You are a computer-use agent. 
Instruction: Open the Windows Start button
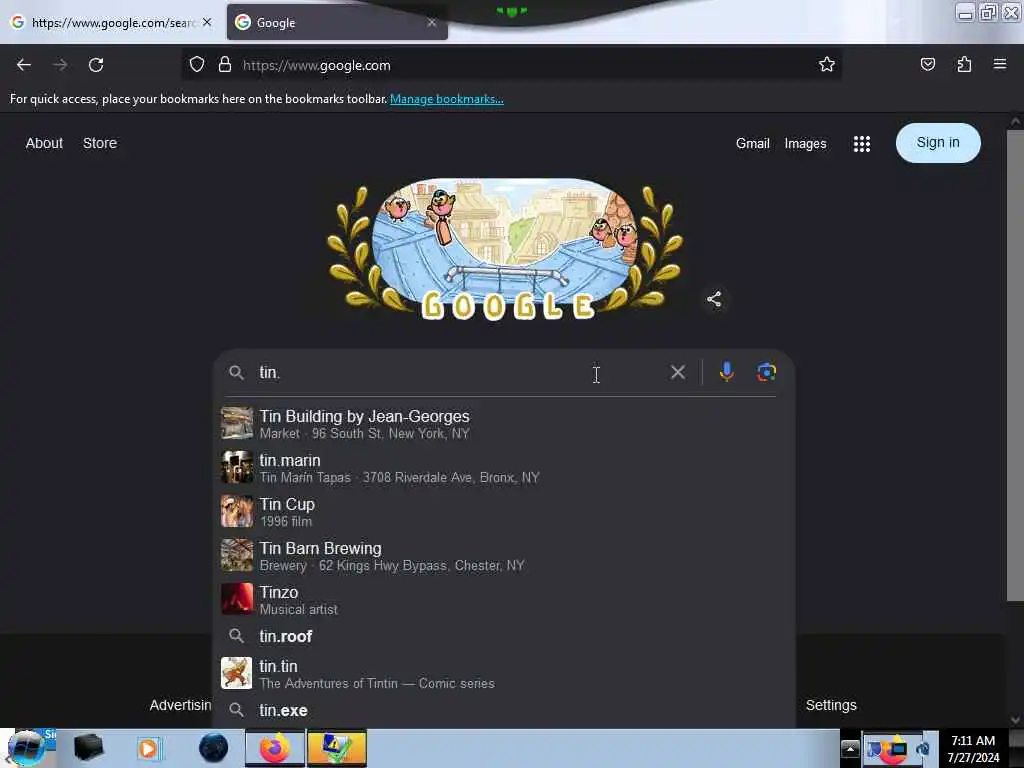click(26, 748)
